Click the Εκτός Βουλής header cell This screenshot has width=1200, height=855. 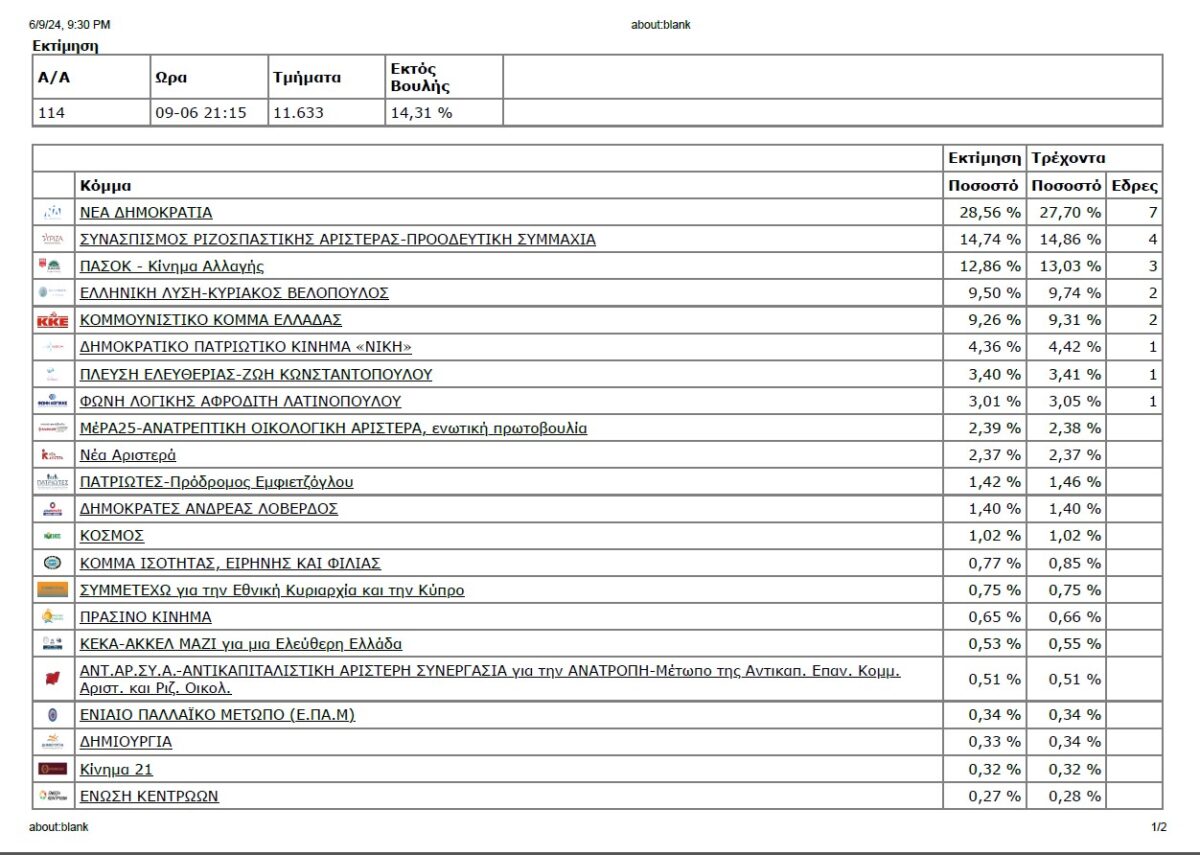click(444, 77)
